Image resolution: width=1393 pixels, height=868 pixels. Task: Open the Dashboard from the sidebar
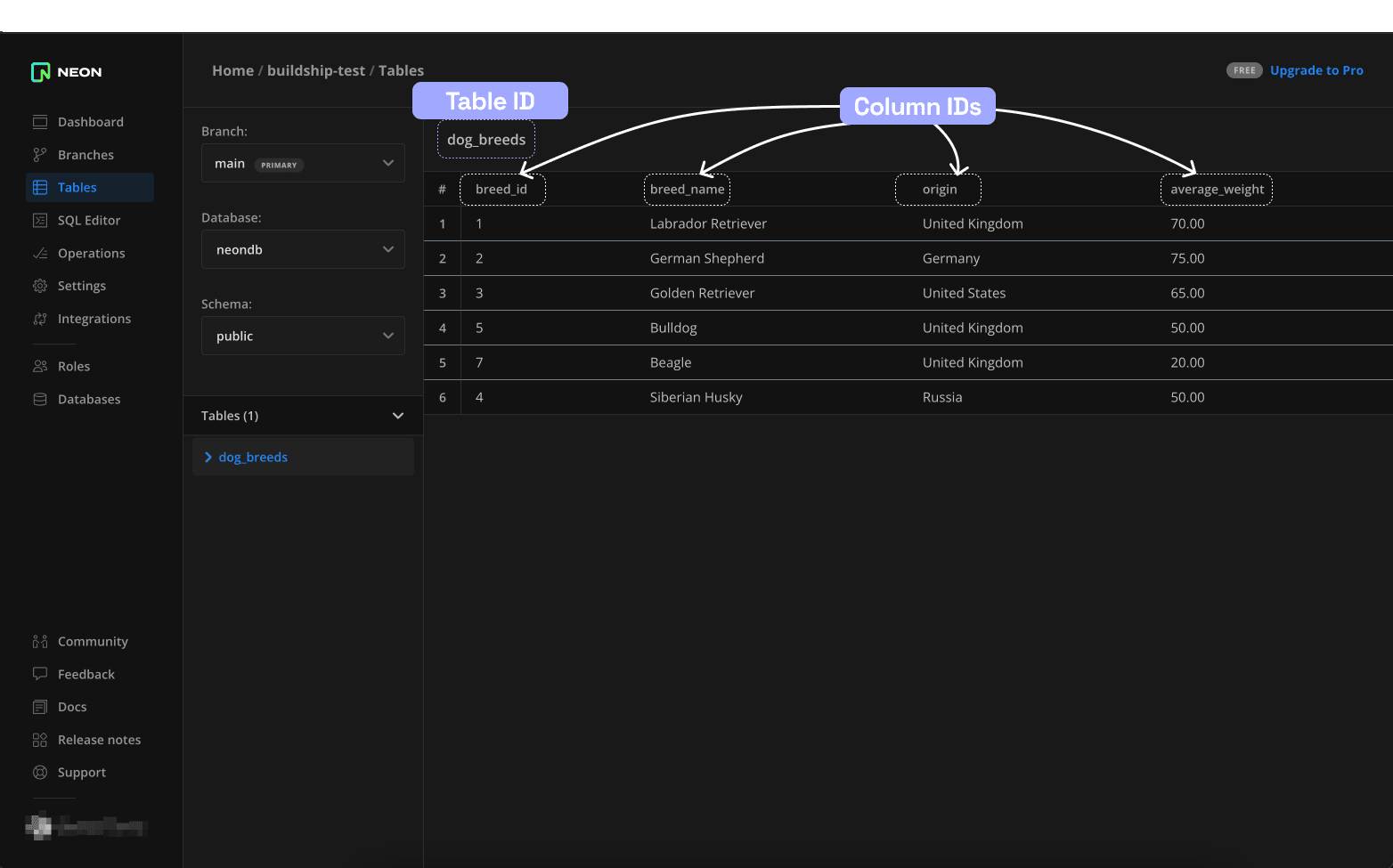click(x=90, y=121)
